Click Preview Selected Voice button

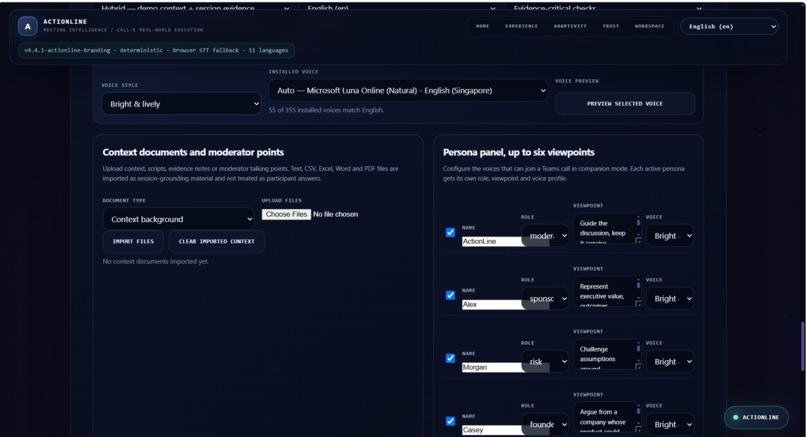coord(625,104)
